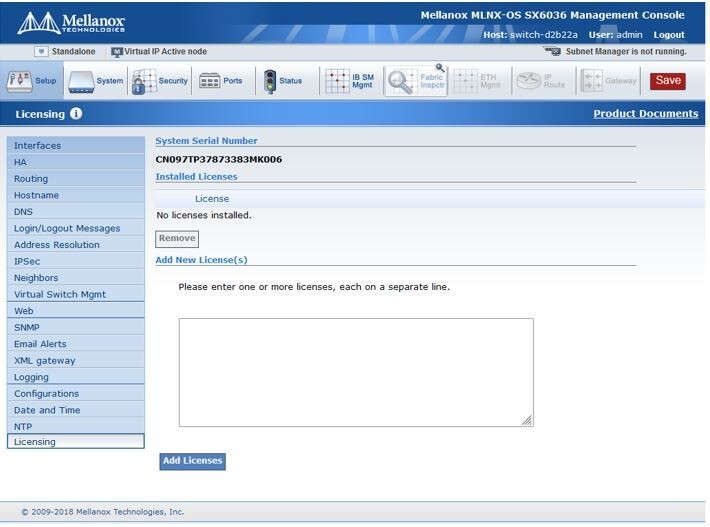Viewport: 710px width, 527px height.
Task: Open the Fabric Inspctr magnifier icon
Action: click(x=401, y=81)
